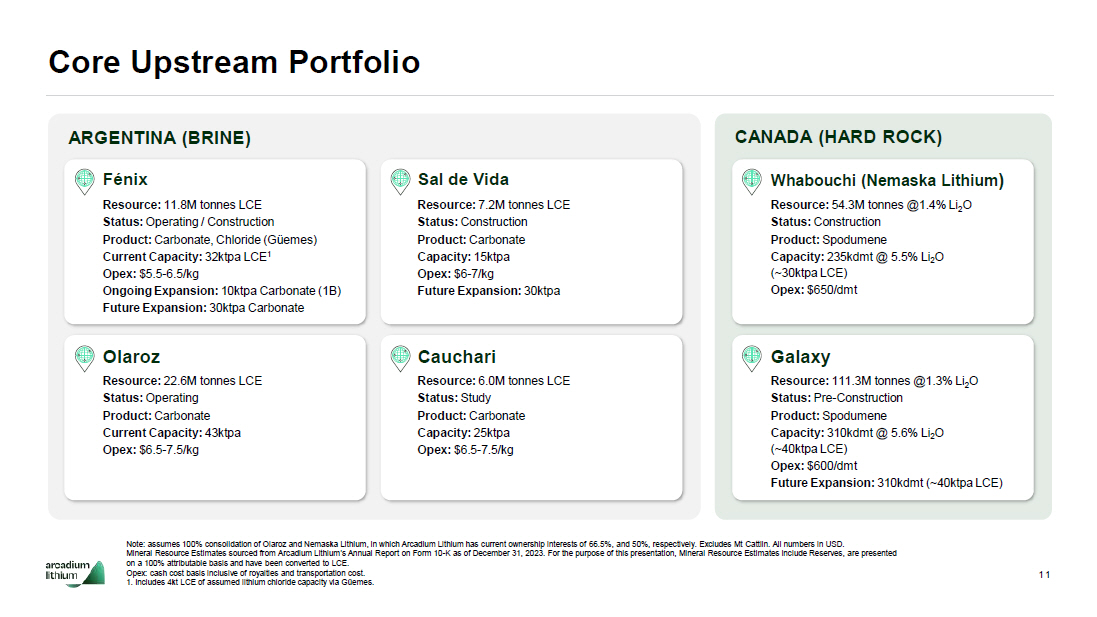Click the Galaxy project heading
The width and height of the screenshot is (1097, 617).
click(800, 357)
